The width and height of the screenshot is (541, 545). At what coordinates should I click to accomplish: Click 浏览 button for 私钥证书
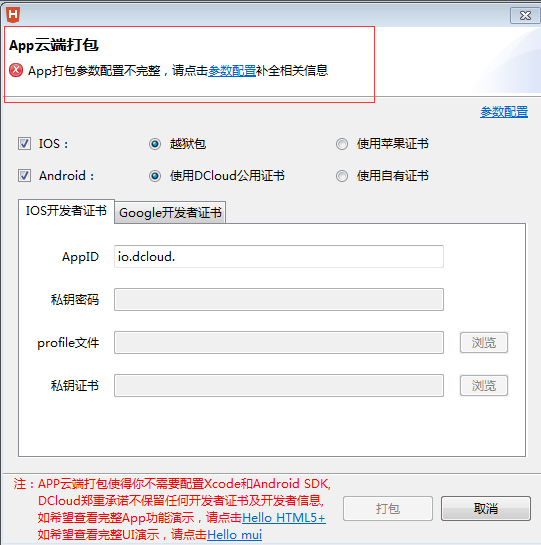[x=484, y=385]
